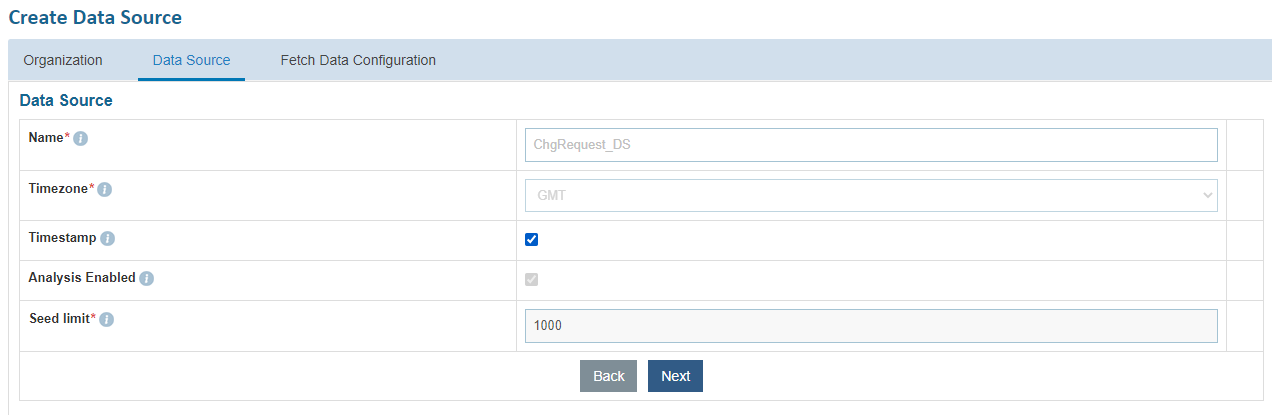Click the info icon beside Timezone
This screenshot has width=1272, height=415.
pyautogui.click(x=104, y=189)
